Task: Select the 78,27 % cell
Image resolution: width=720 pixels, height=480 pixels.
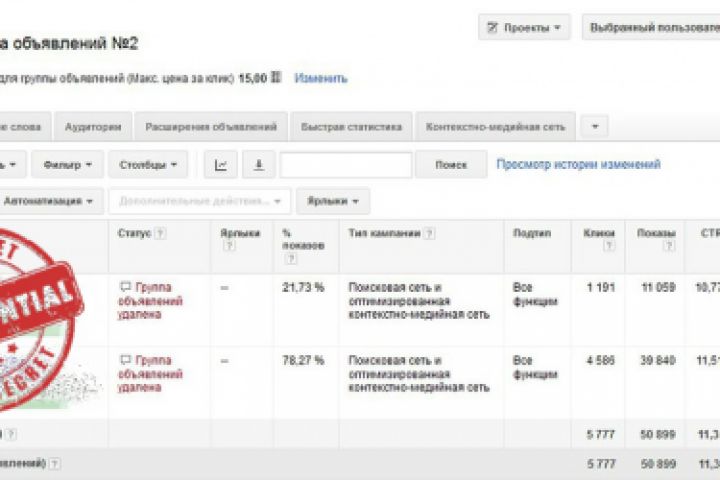Action: point(303,361)
